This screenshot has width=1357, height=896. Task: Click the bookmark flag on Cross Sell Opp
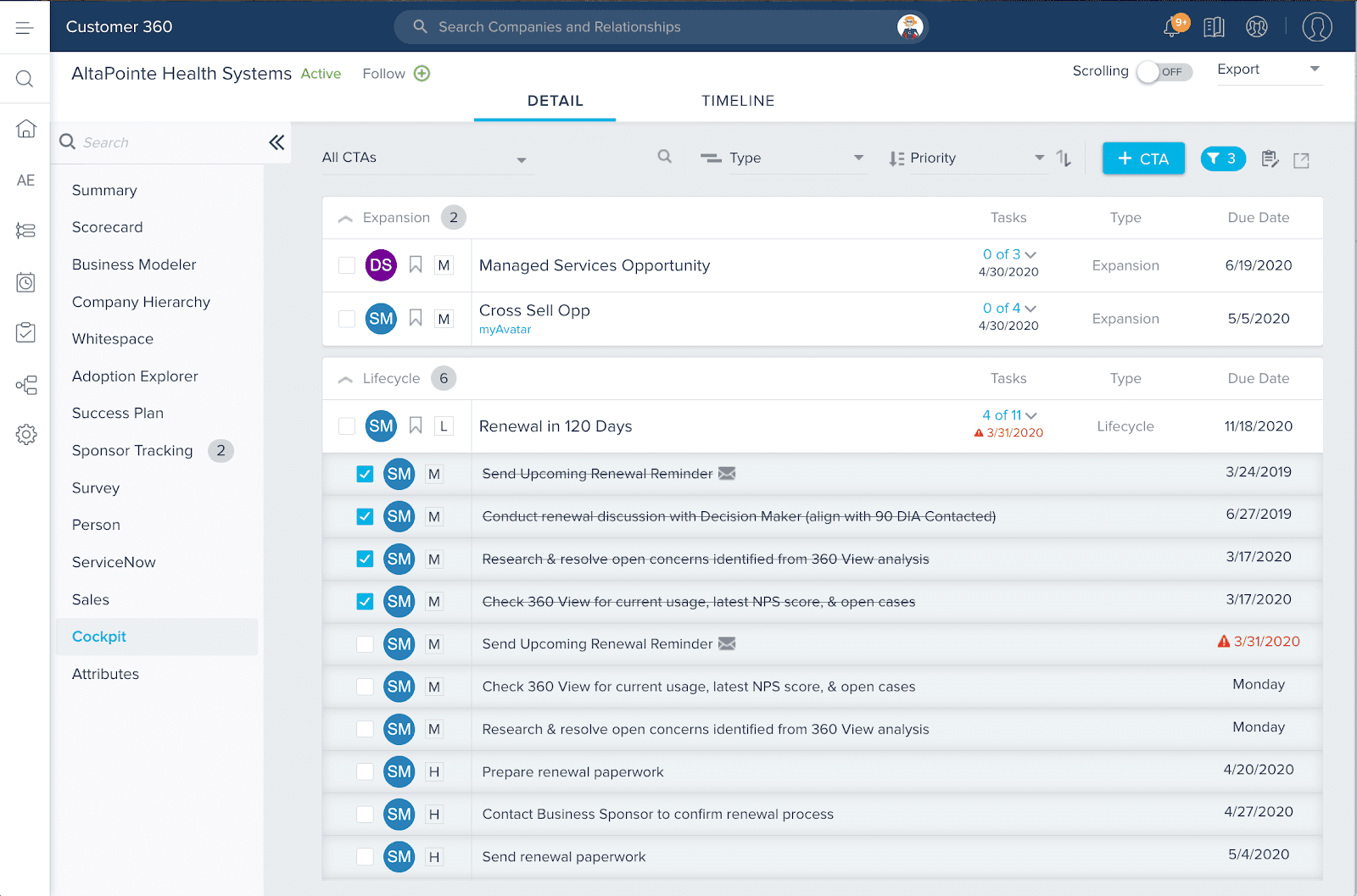(416, 318)
